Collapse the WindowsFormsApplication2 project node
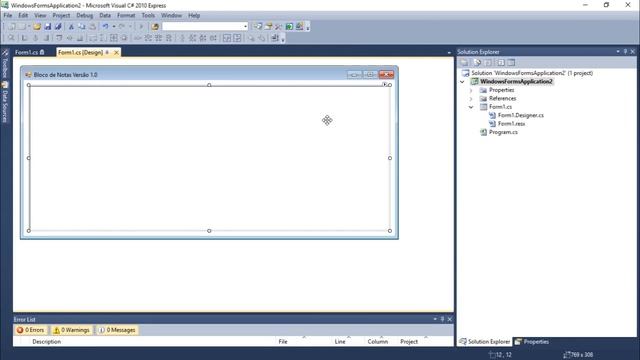The height and width of the screenshot is (360, 640). [462, 82]
